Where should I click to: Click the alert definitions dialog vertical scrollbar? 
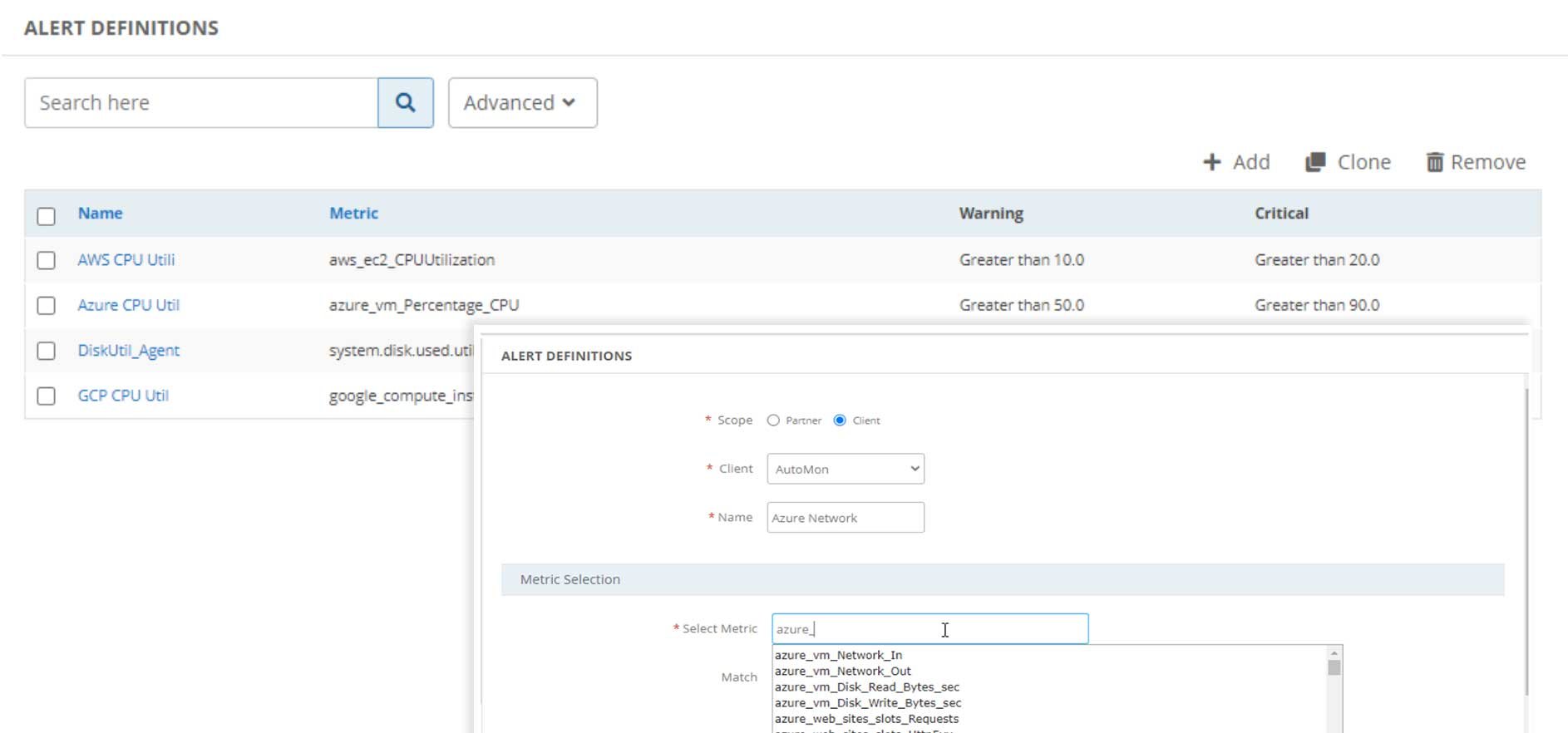pyautogui.click(x=1526, y=540)
